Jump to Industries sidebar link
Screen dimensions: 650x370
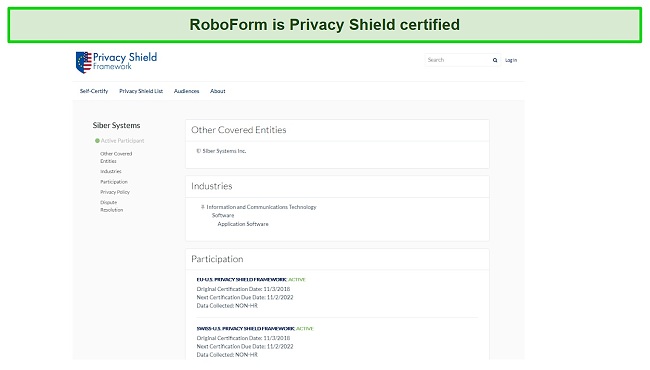click(x=111, y=171)
